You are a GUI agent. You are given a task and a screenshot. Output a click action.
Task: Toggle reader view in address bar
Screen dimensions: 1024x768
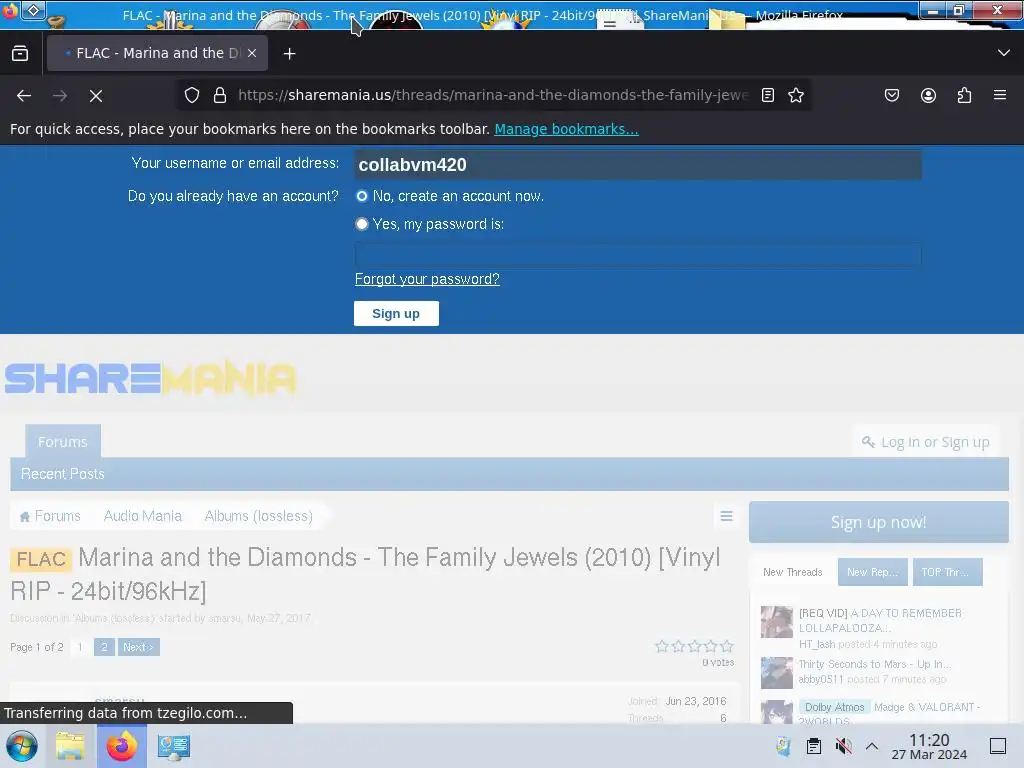click(x=768, y=95)
